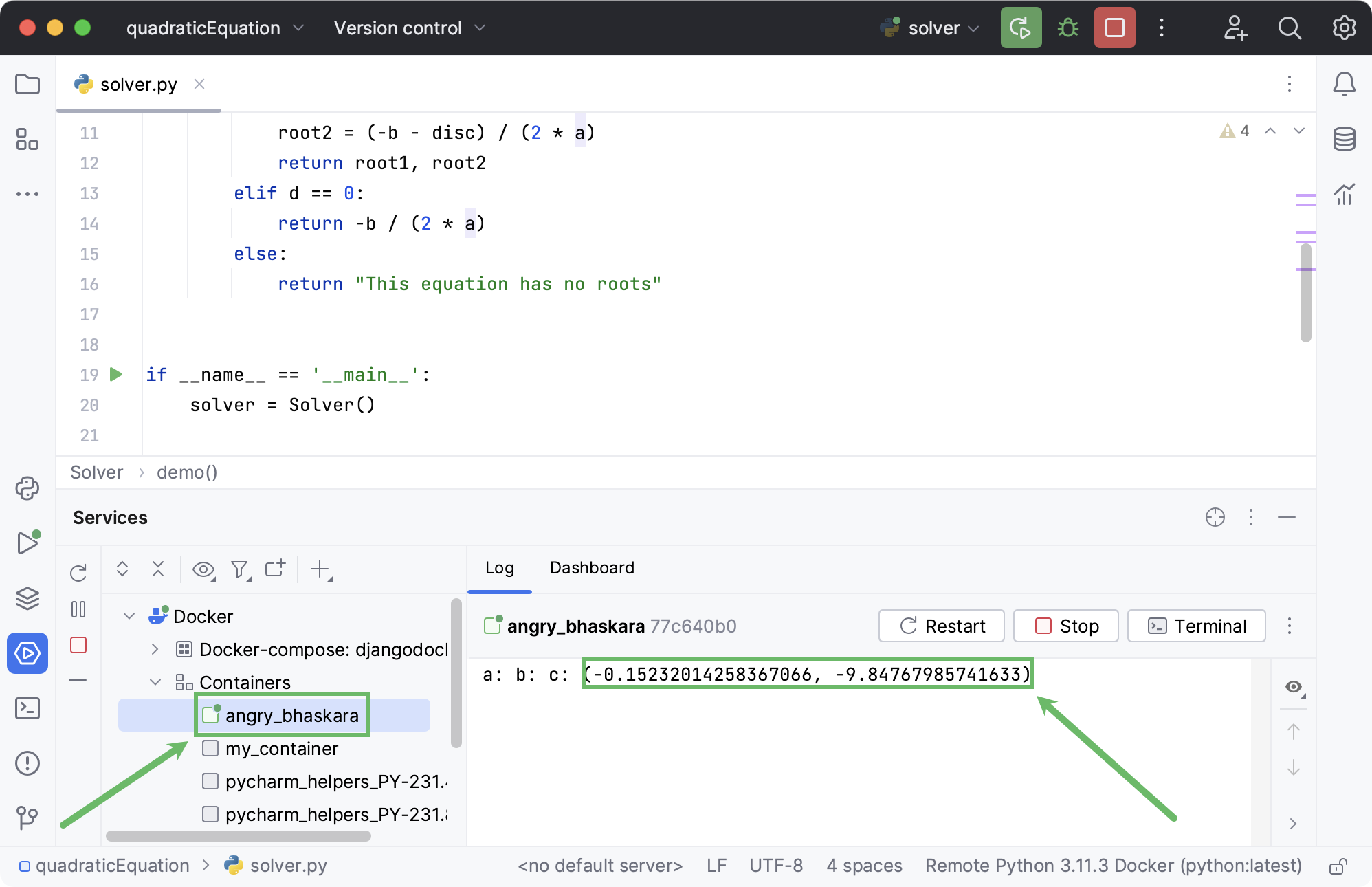Start the debugger with the bug icon
This screenshot has width=1372, height=887.
point(1067,28)
